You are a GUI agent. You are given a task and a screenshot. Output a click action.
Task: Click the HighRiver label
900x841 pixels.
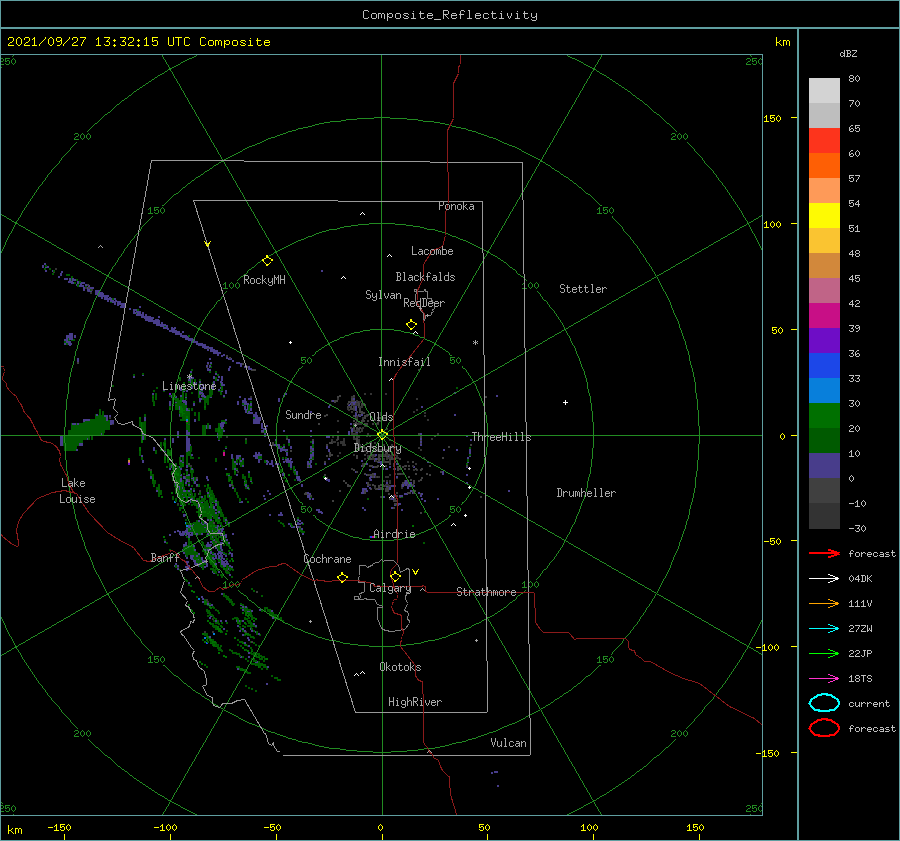tap(415, 702)
